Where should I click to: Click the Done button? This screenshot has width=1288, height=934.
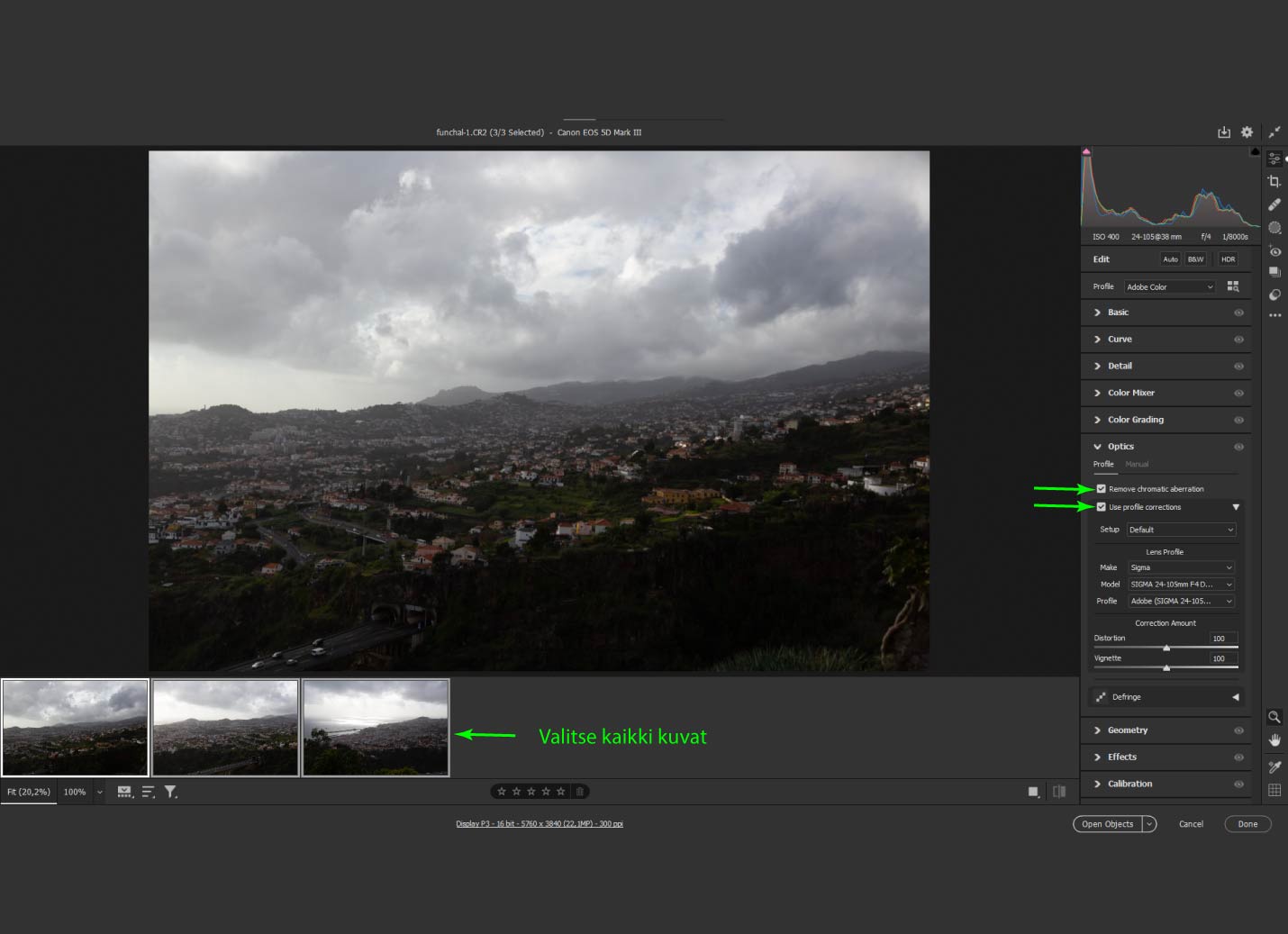click(1247, 824)
